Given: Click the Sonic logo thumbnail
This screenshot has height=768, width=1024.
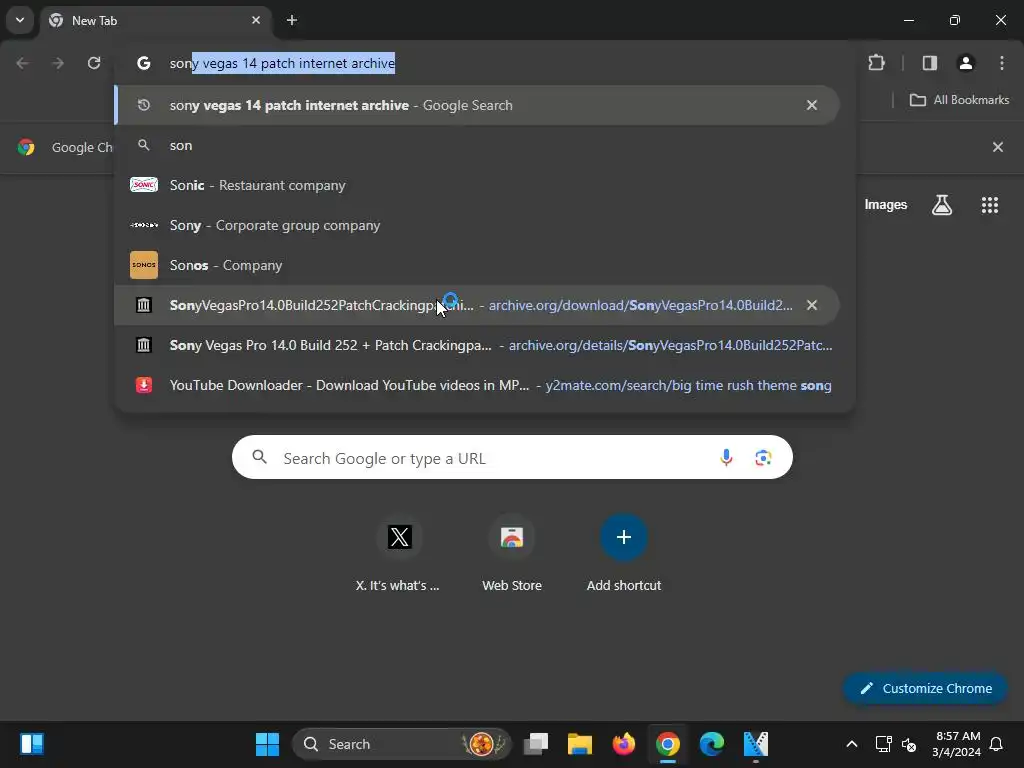Looking at the screenshot, I should pyautogui.click(x=144, y=185).
